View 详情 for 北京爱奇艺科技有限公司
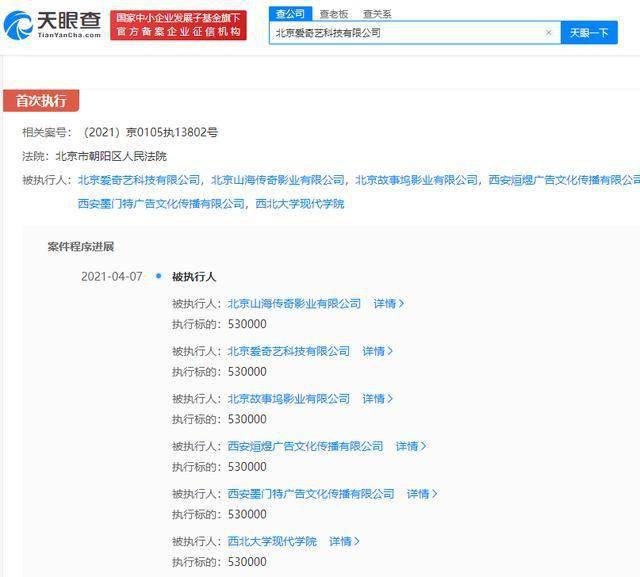This screenshot has width=640, height=577. [x=378, y=351]
